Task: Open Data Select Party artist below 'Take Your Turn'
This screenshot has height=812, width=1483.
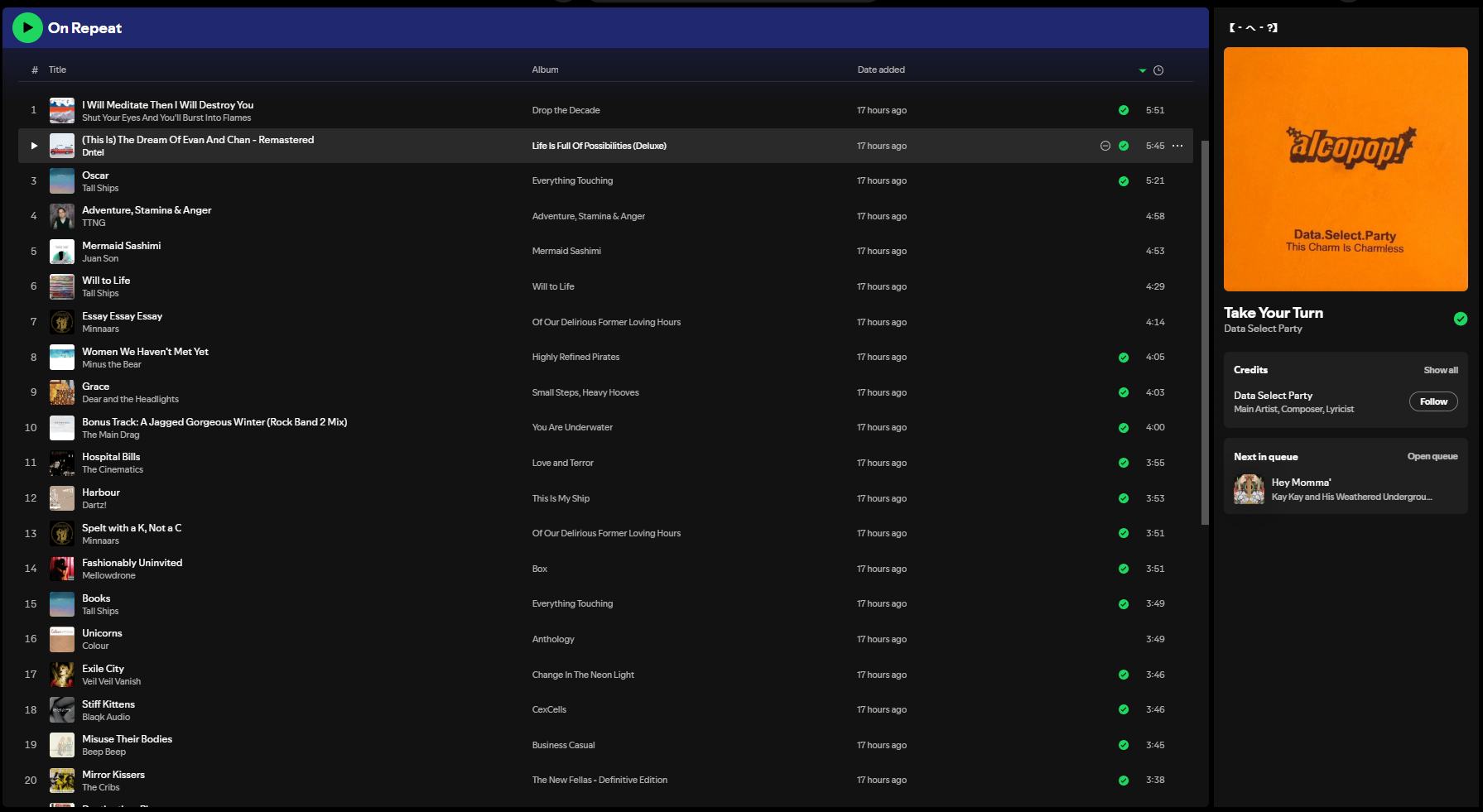Action: coord(1263,329)
